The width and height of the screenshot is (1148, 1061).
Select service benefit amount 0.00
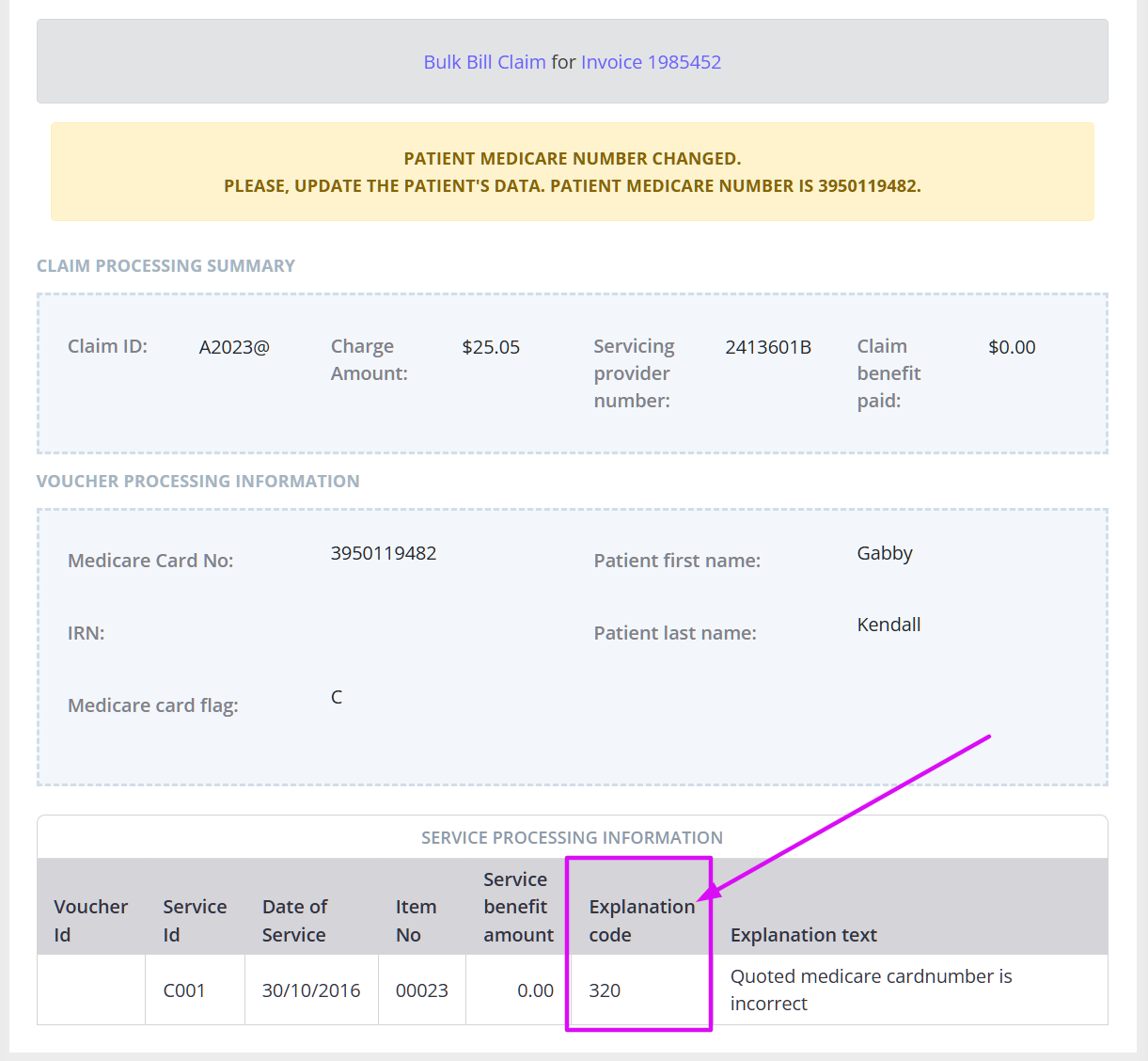point(535,990)
